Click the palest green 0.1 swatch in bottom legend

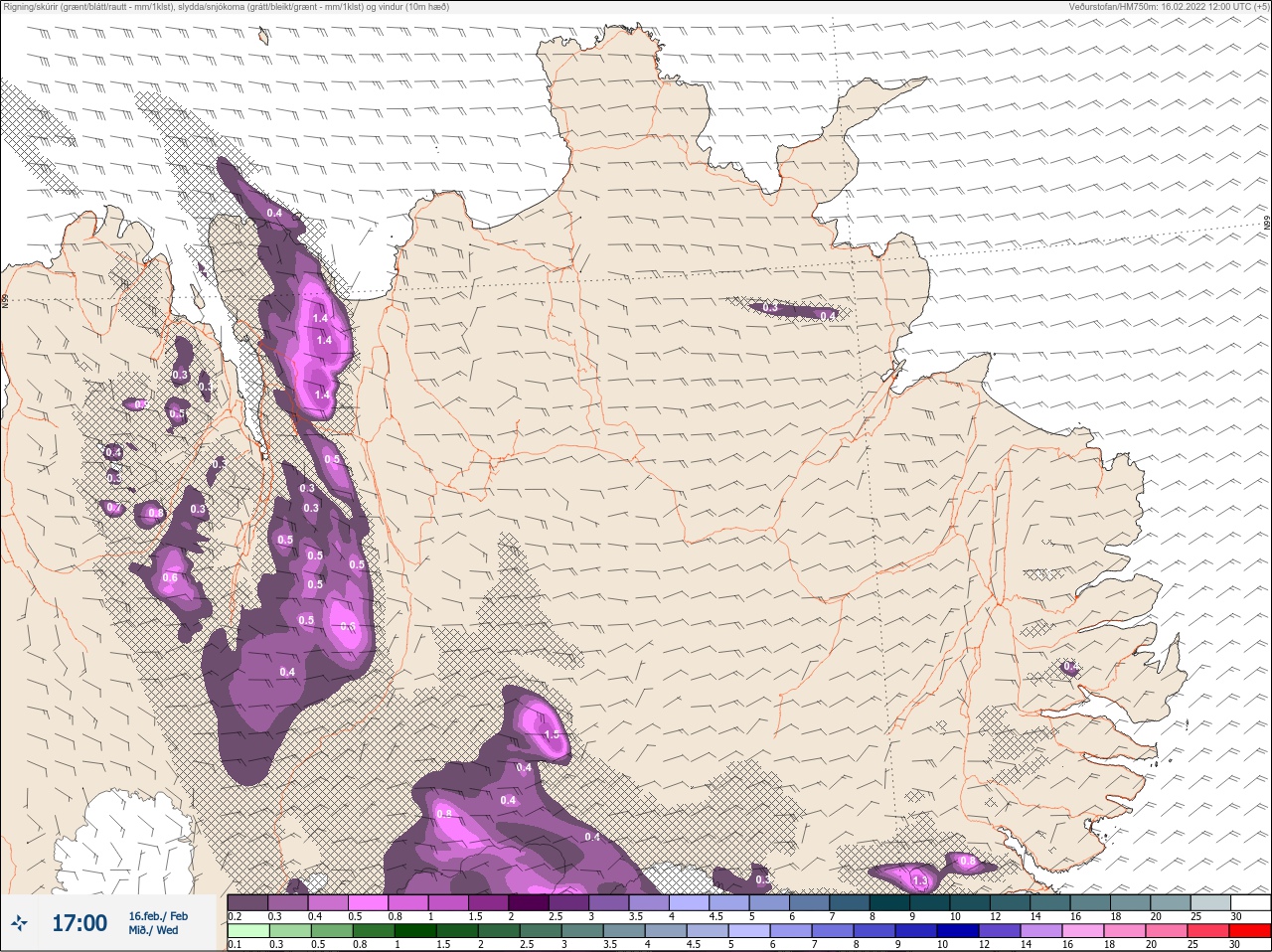247,931
